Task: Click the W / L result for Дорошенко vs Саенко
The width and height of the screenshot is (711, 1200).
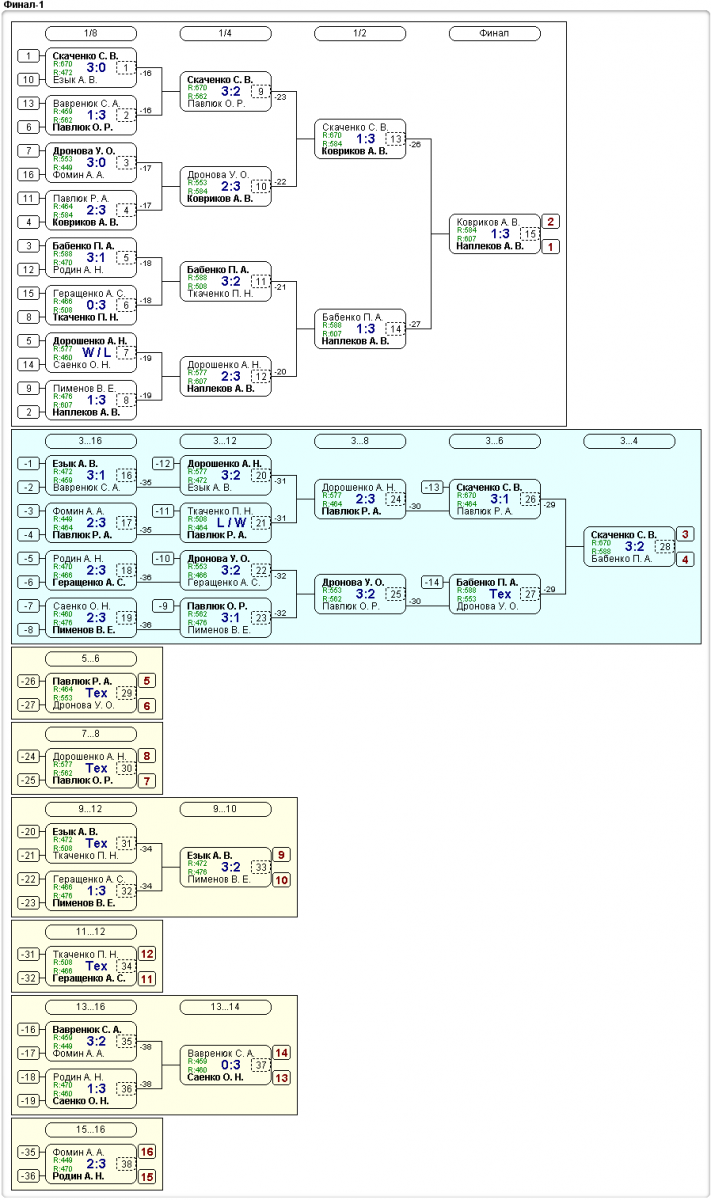Action: click(97, 352)
